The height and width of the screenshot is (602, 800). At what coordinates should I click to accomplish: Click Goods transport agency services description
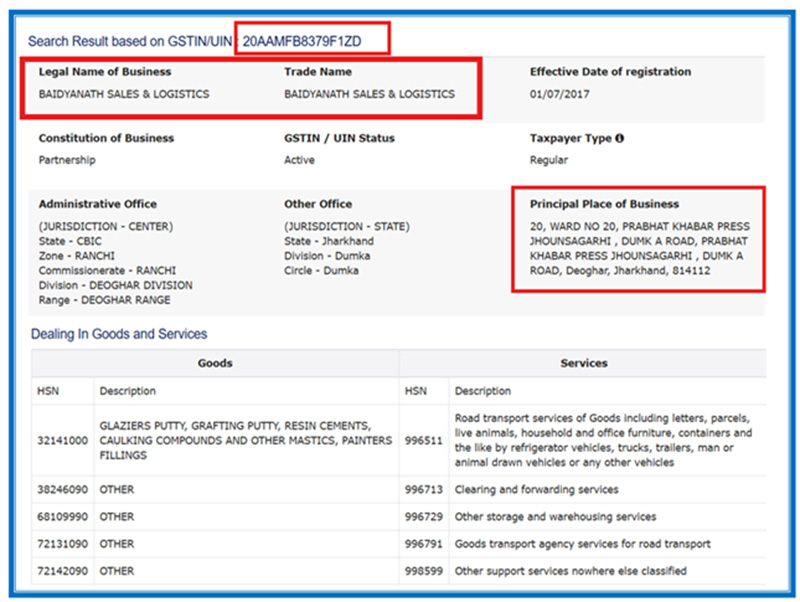tap(582, 544)
